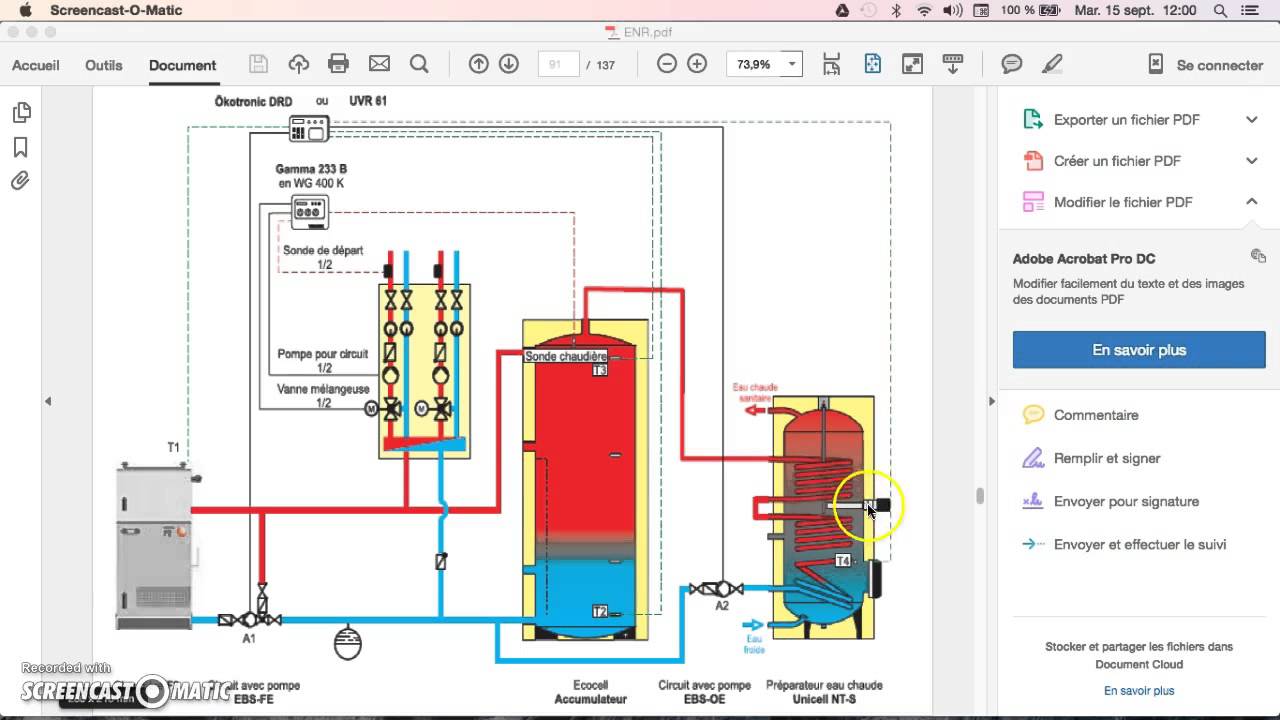Click the Créer un fichier PDF icon
Screen dimensions: 1280x720
point(1033,160)
